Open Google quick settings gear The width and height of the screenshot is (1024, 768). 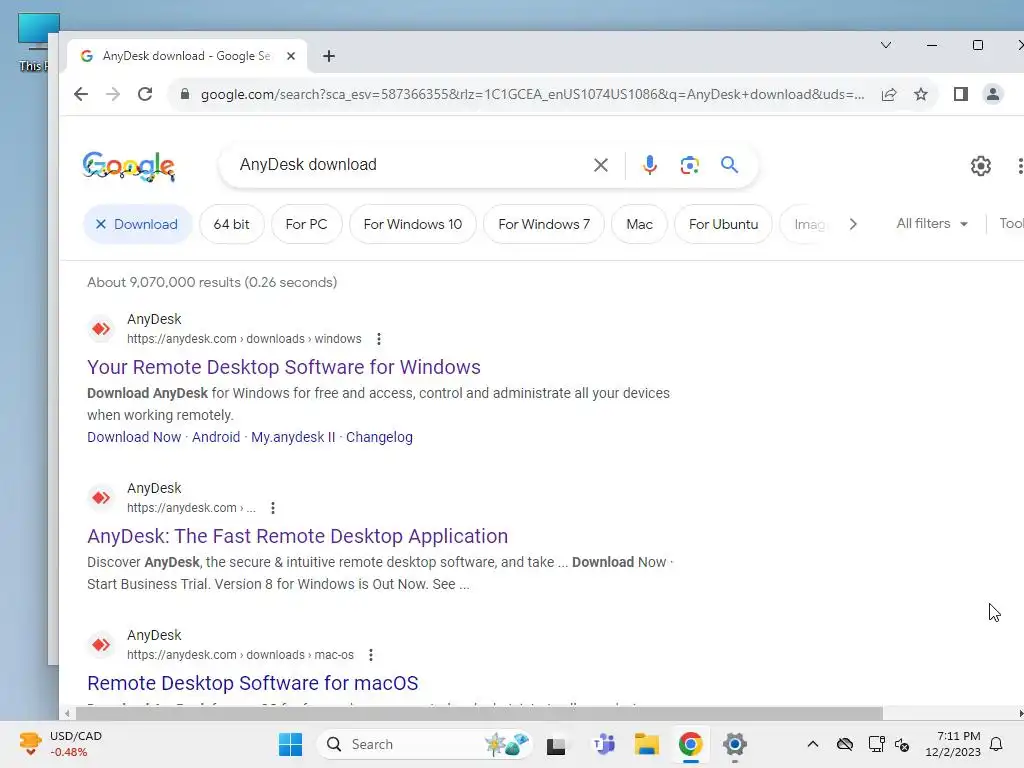pos(980,166)
